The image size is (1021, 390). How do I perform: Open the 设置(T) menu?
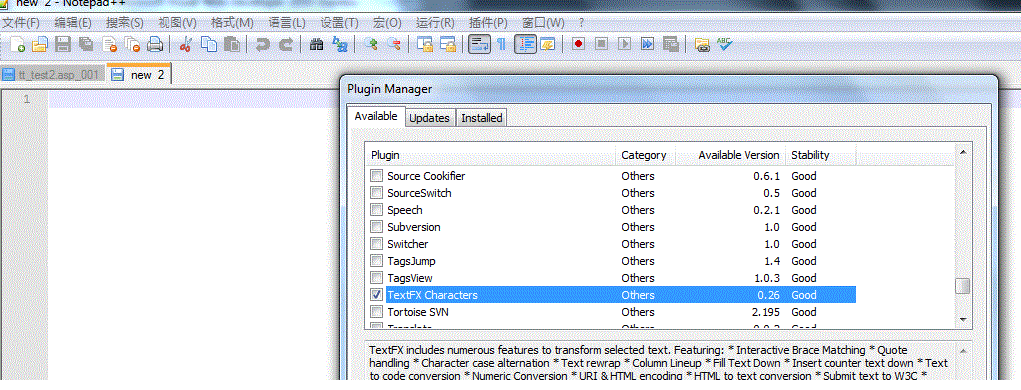click(x=339, y=22)
